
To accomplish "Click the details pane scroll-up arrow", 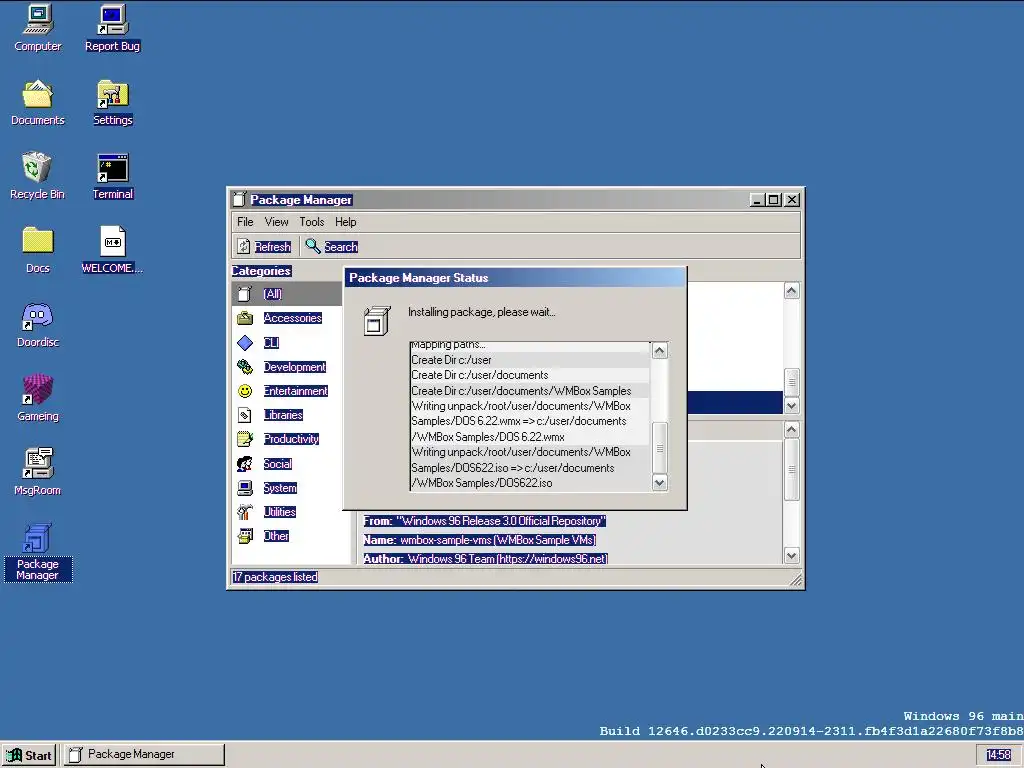I will tap(792, 429).
